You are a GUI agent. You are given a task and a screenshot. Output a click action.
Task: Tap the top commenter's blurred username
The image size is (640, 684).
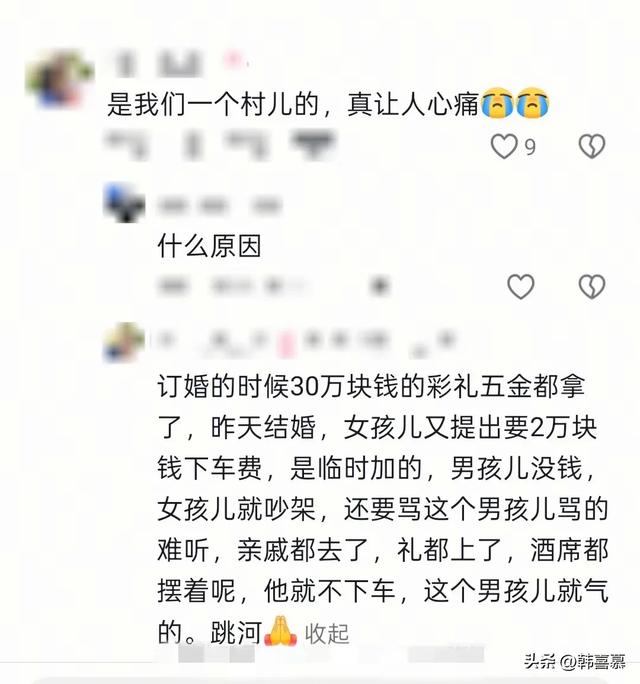click(x=179, y=64)
